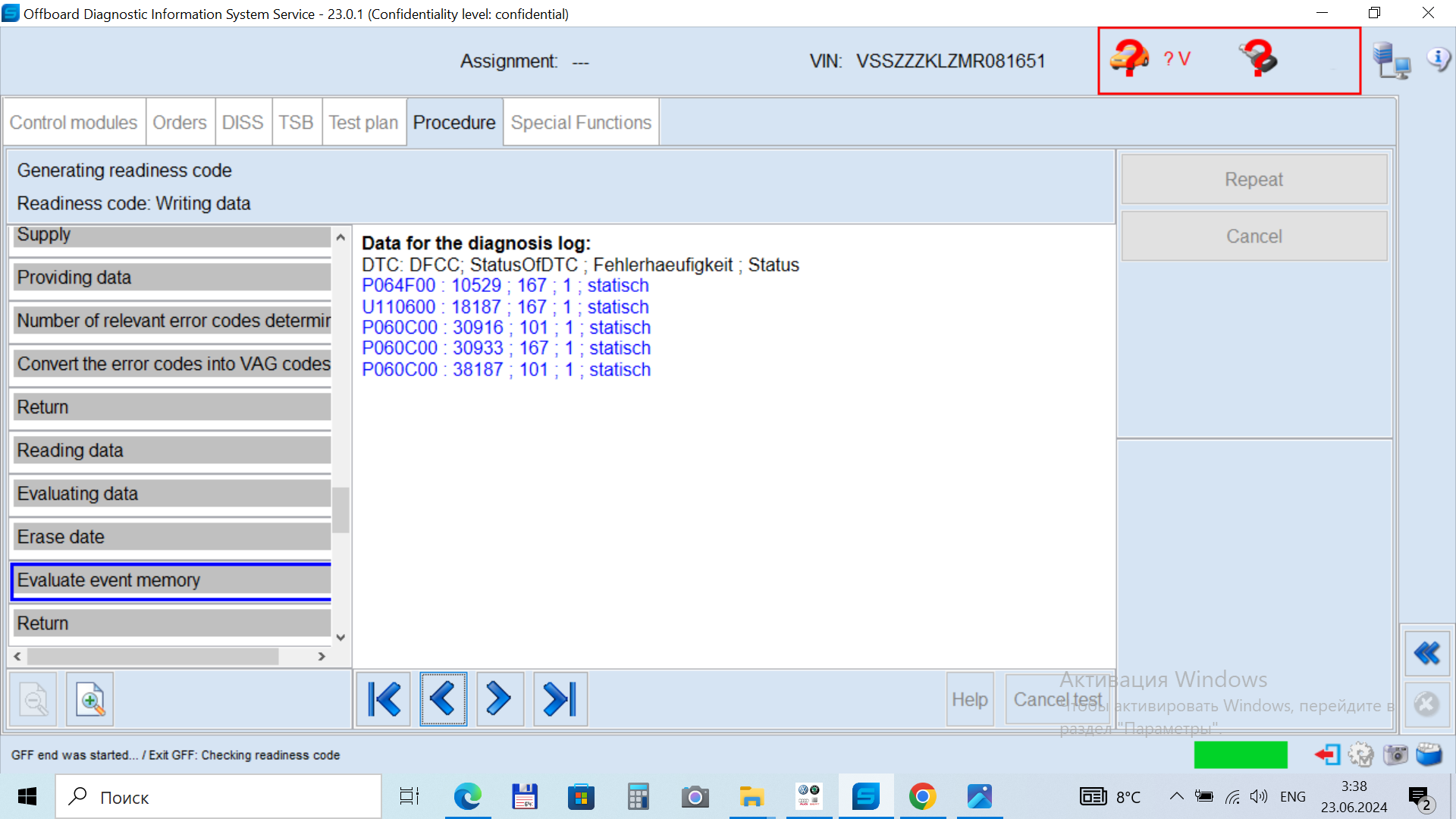Take screenshot with camera icon in status bar
The image size is (1456, 819).
pyautogui.click(x=1395, y=755)
